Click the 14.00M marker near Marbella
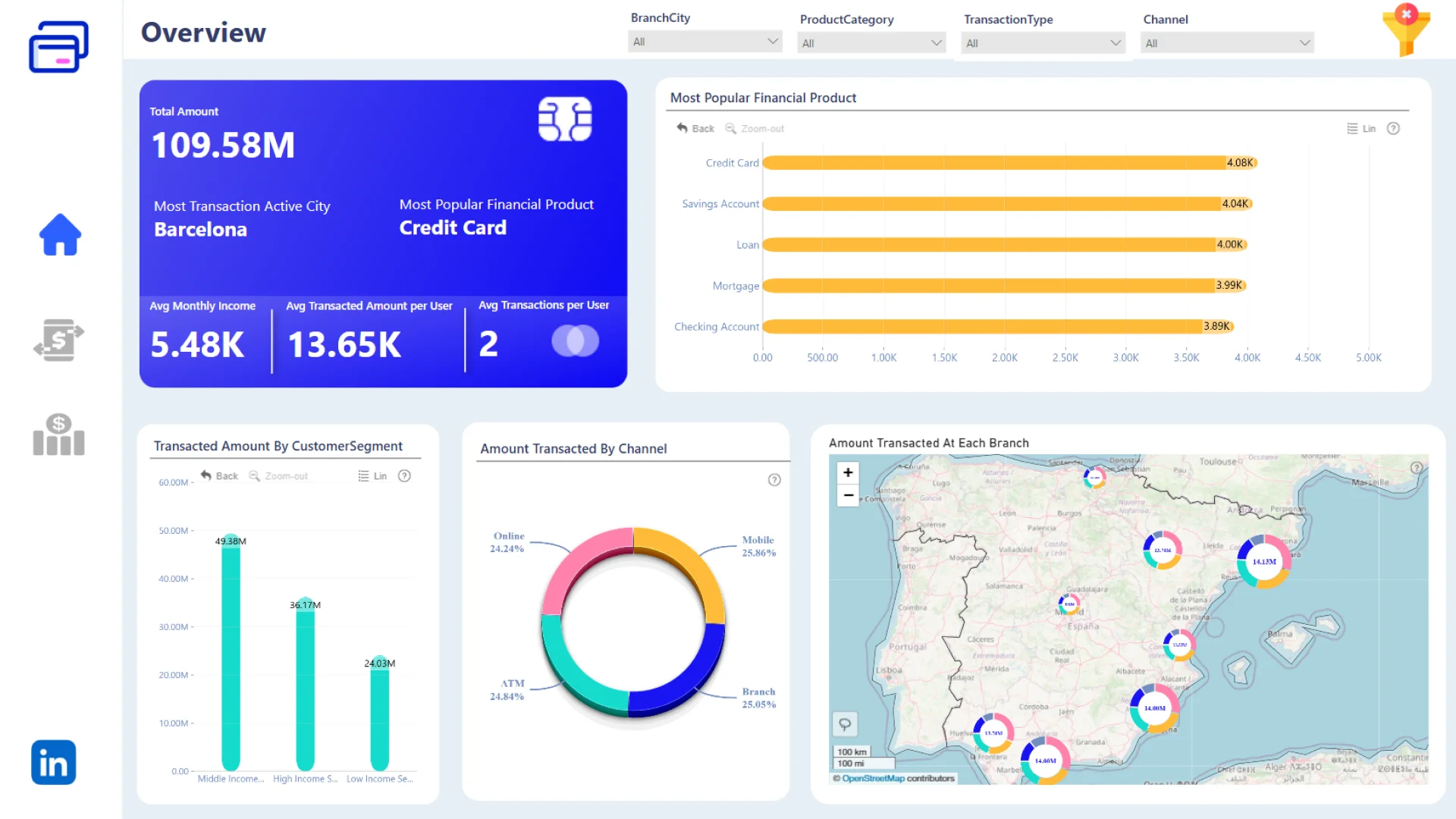This screenshot has width=1456, height=819. pyautogui.click(x=1045, y=761)
